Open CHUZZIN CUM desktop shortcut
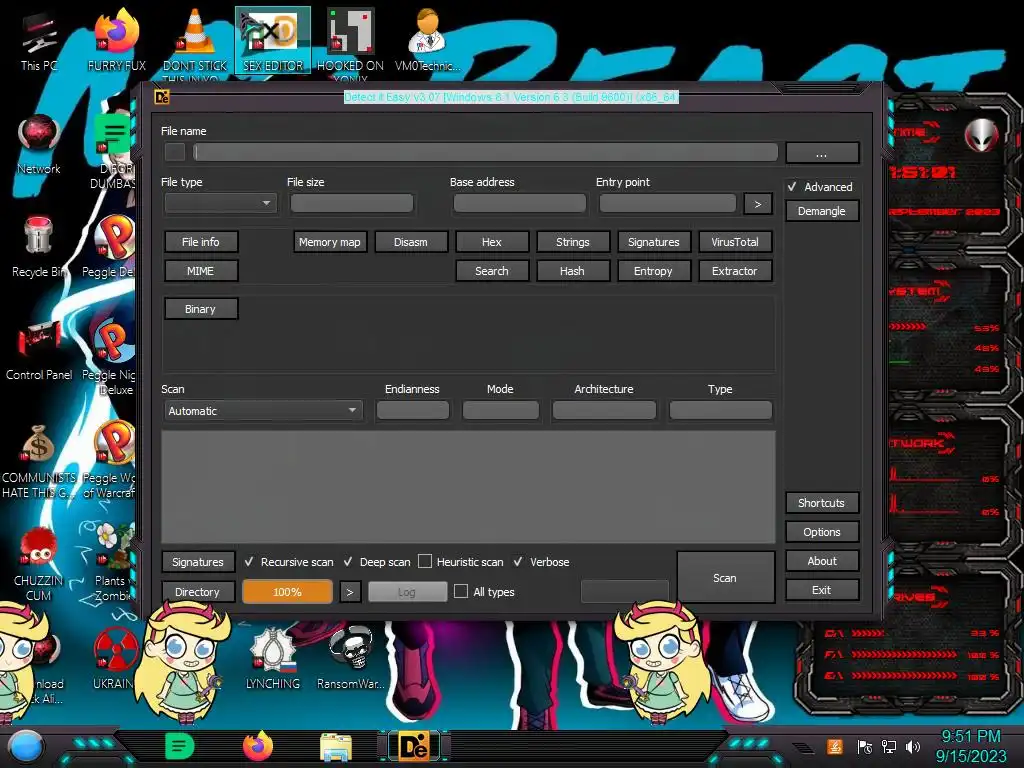Screen dimensions: 1024x768 [39, 563]
